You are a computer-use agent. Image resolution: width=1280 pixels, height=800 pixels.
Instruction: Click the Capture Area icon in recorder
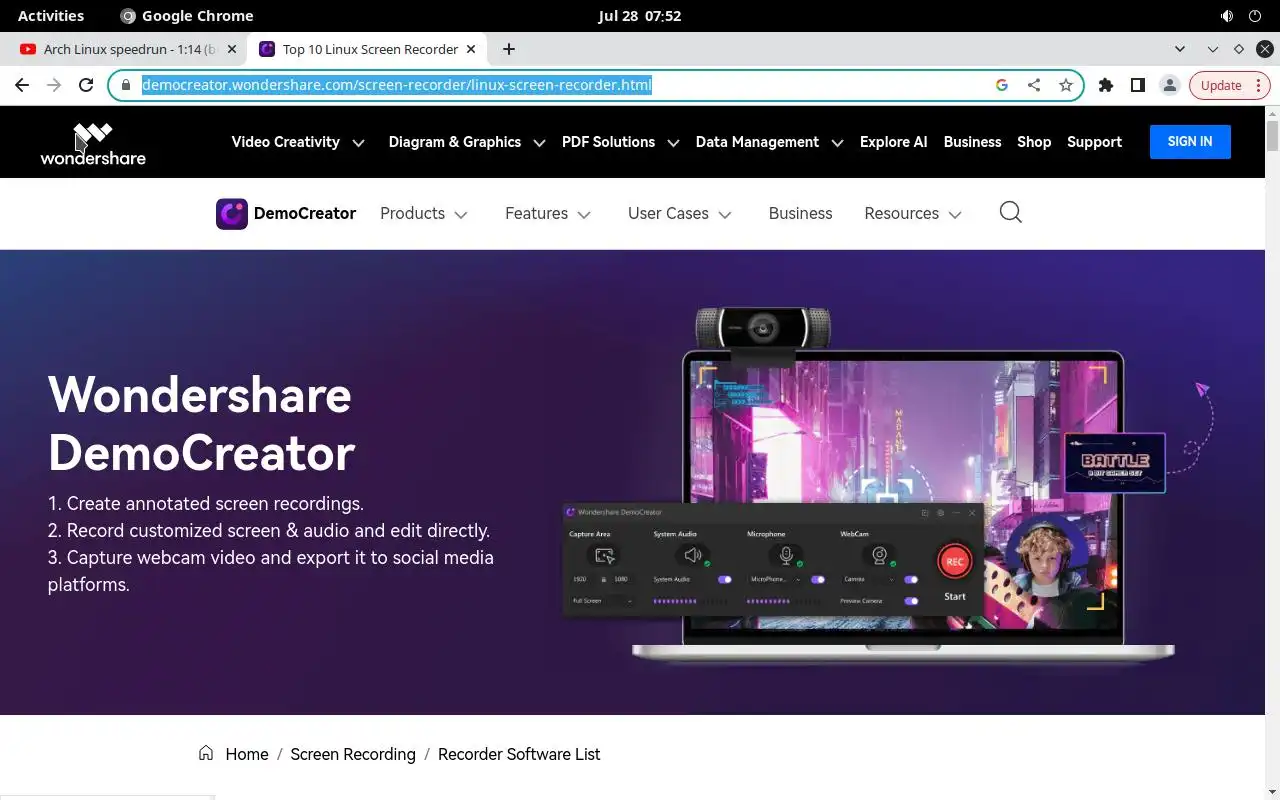pyautogui.click(x=604, y=555)
